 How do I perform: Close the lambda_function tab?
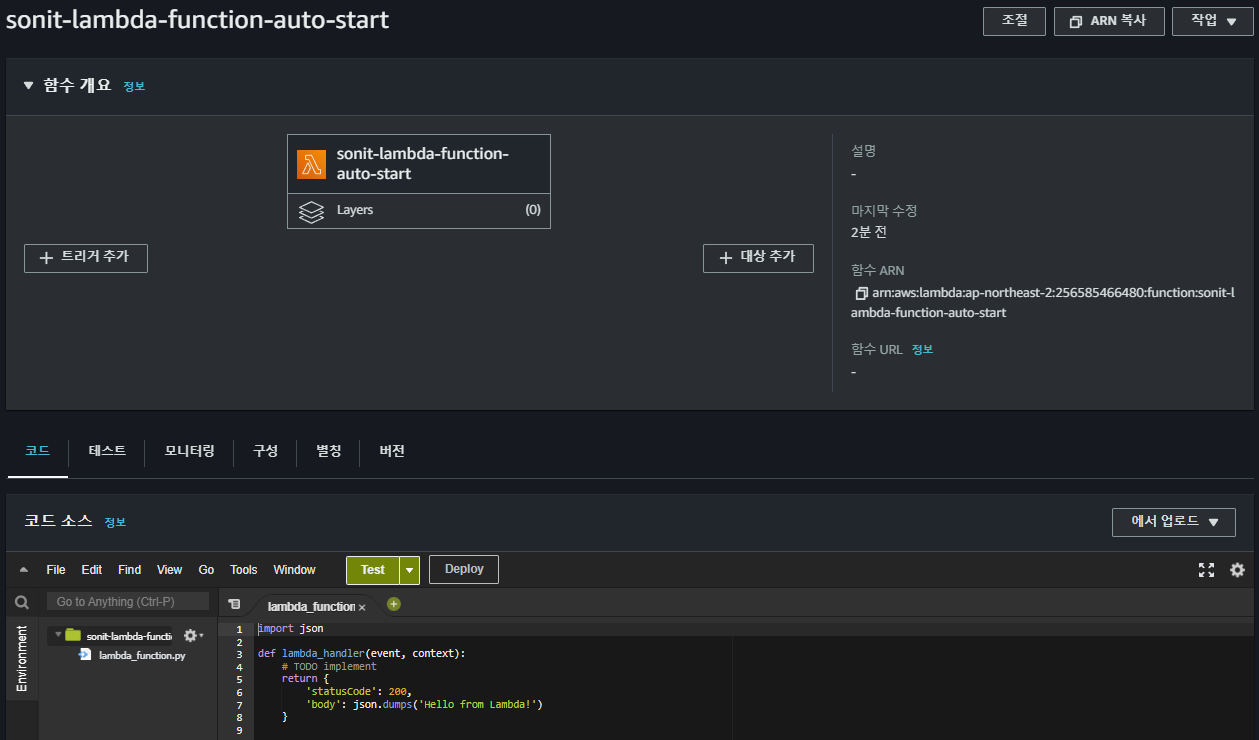click(362, 607)
